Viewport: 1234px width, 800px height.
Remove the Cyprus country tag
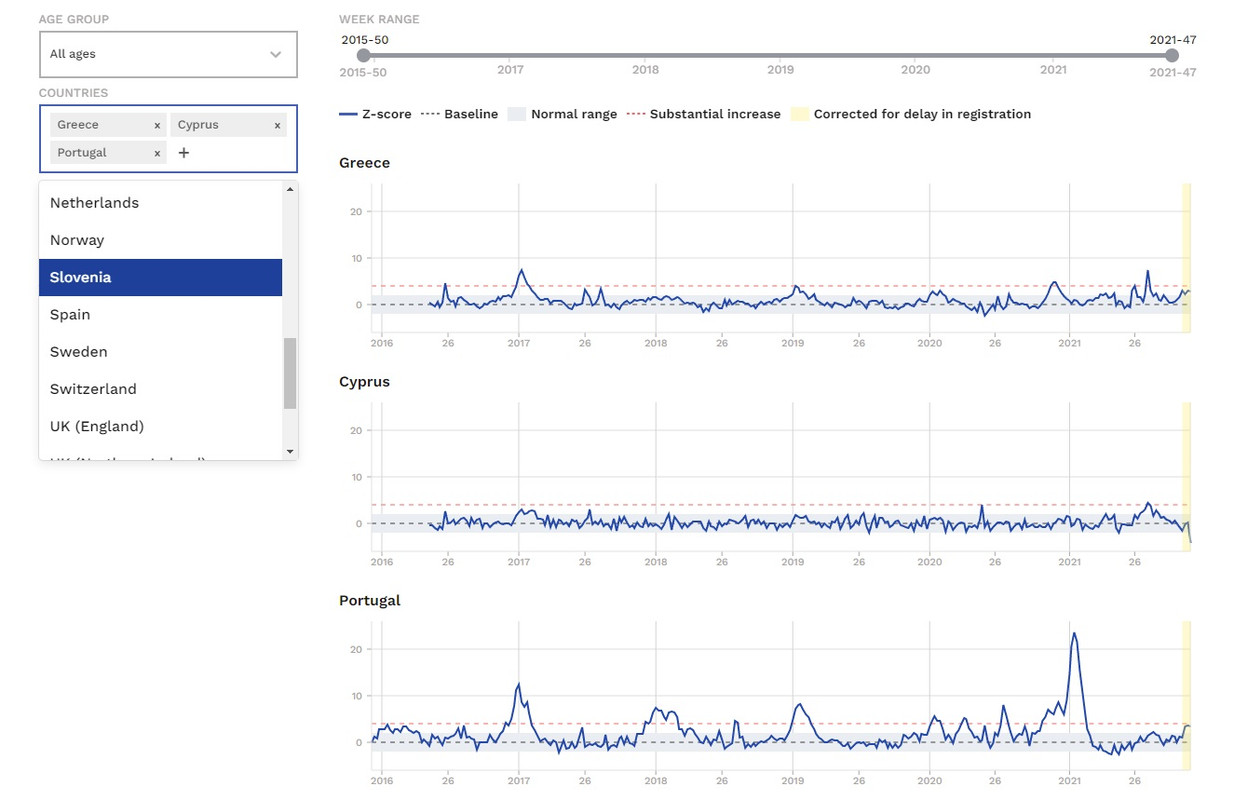point(277,125)
